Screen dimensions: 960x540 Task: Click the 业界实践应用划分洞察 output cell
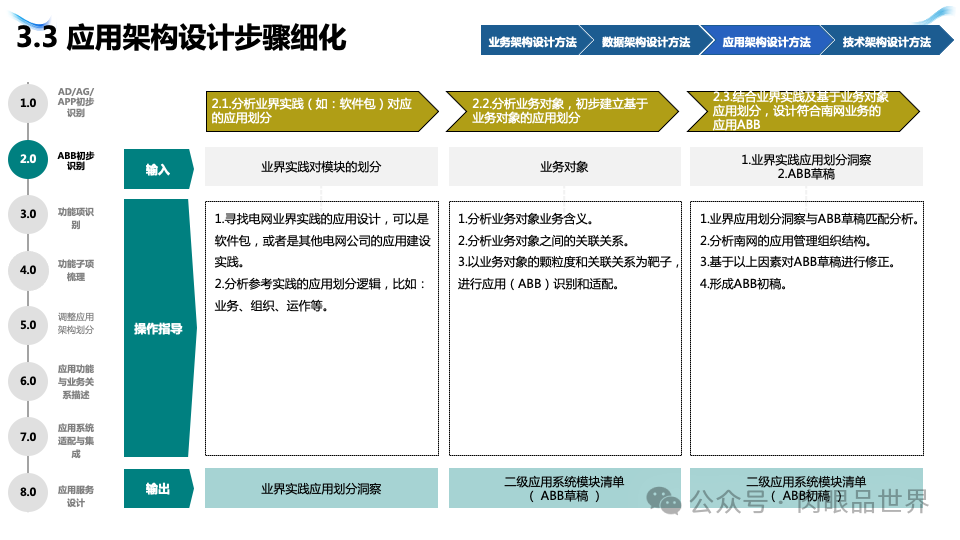(x=321, y=489)
